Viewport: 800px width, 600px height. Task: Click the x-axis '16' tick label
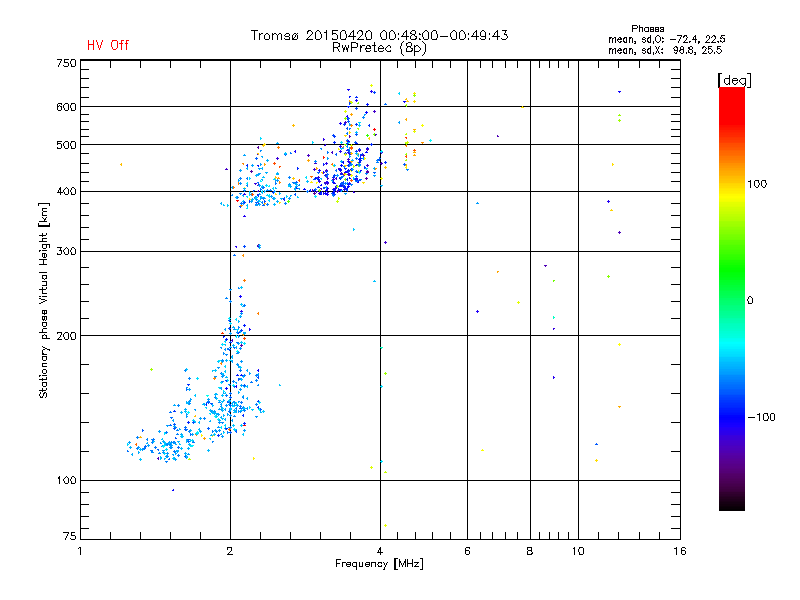[x=680, y=551]
